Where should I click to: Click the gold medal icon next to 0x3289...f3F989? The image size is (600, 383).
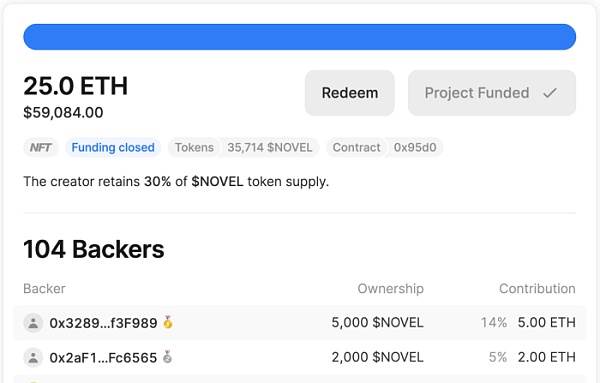[x=168, y=322]
